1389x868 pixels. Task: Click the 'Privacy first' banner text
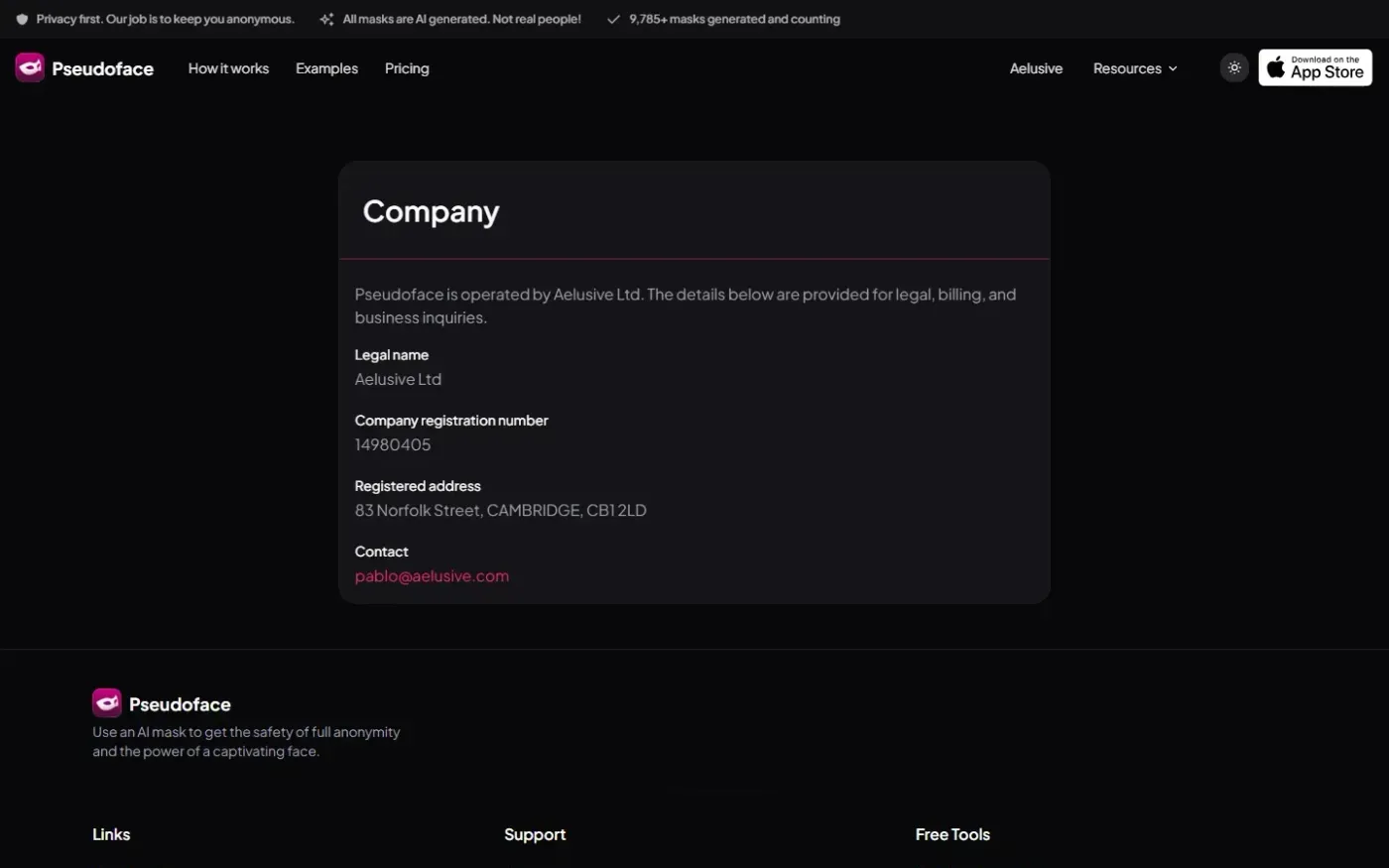(x=166, y=19)
